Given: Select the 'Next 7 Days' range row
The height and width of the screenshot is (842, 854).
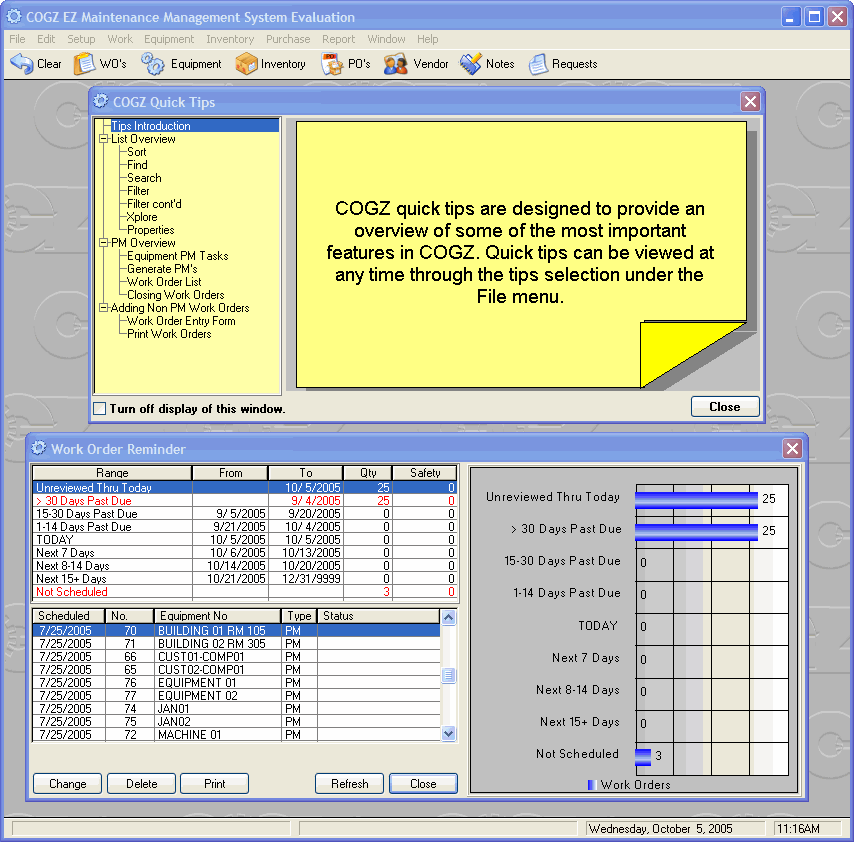Looking at the screenshot, I should point(244,553).
